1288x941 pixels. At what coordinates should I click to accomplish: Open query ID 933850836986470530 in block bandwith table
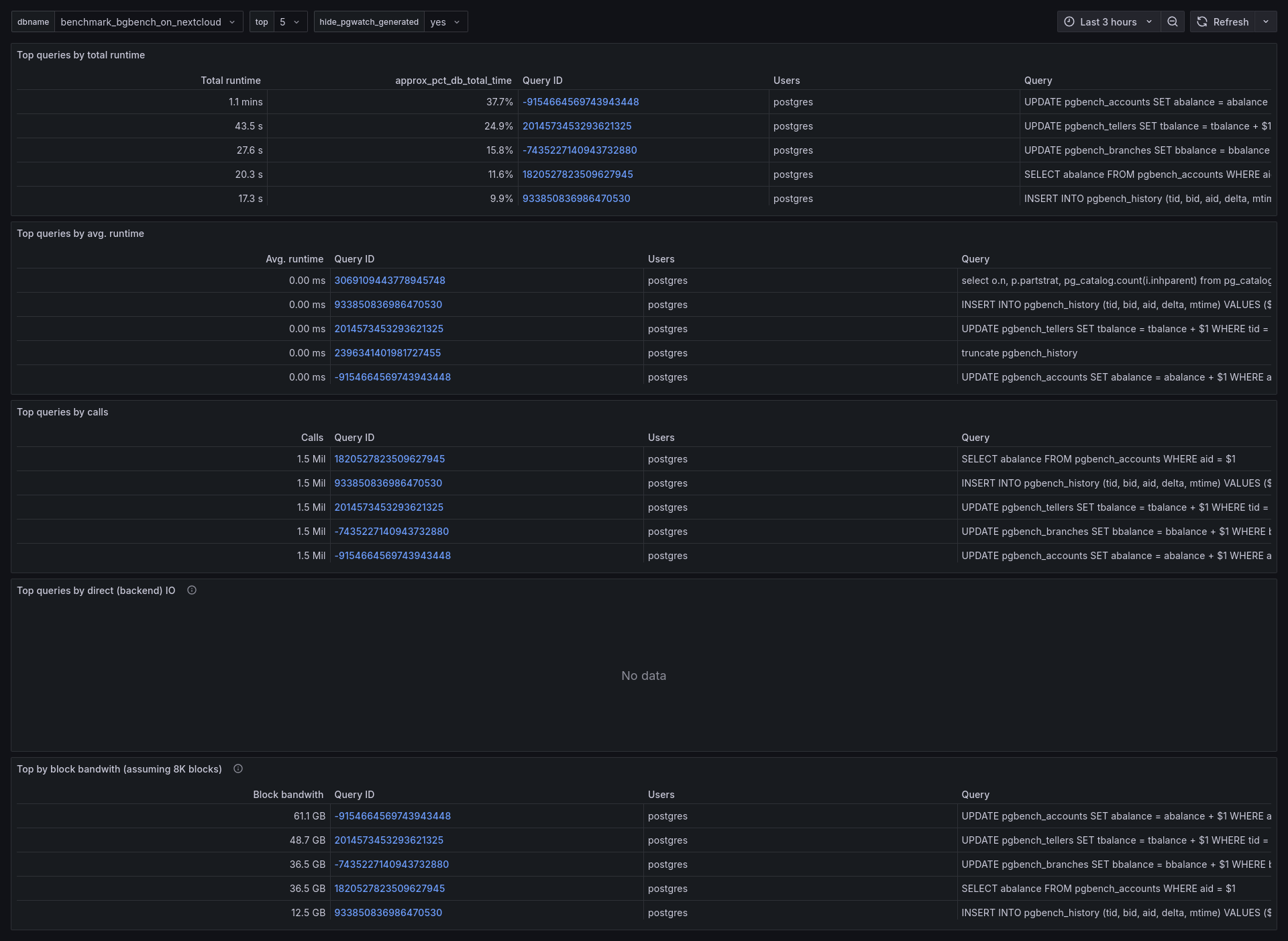point(388,913)
